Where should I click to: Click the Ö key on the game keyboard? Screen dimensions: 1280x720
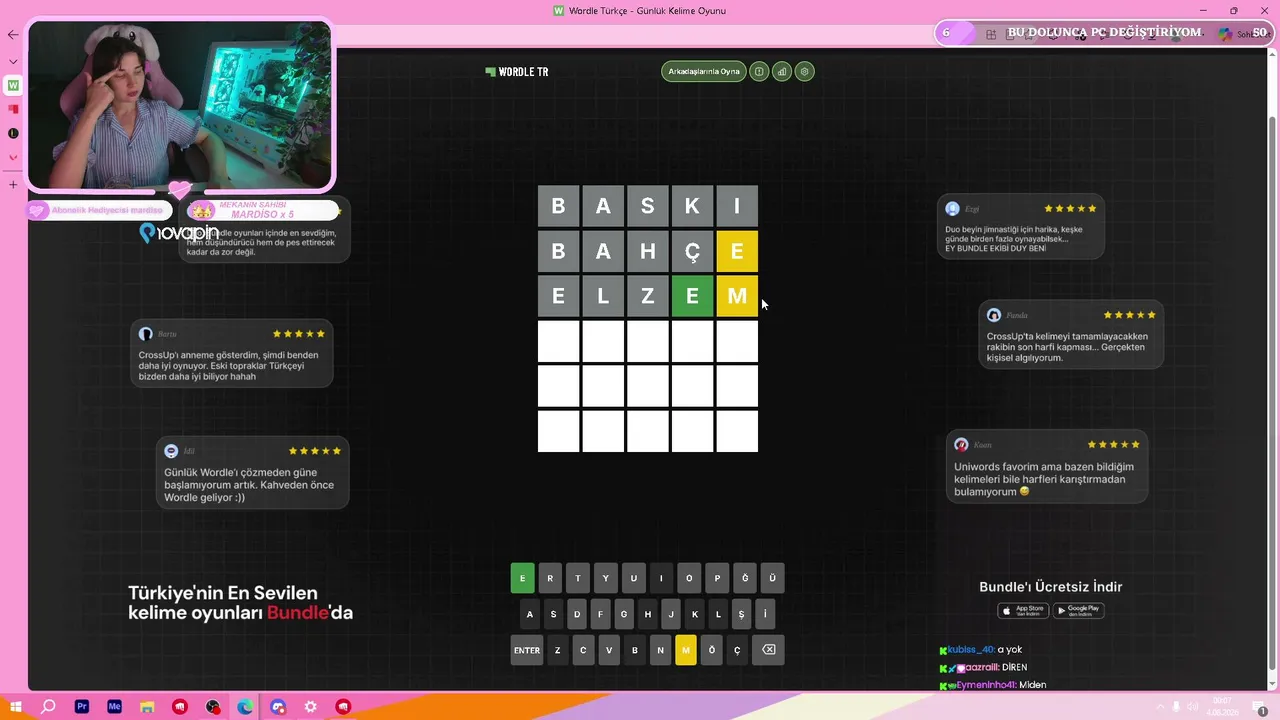click(712, 650)
